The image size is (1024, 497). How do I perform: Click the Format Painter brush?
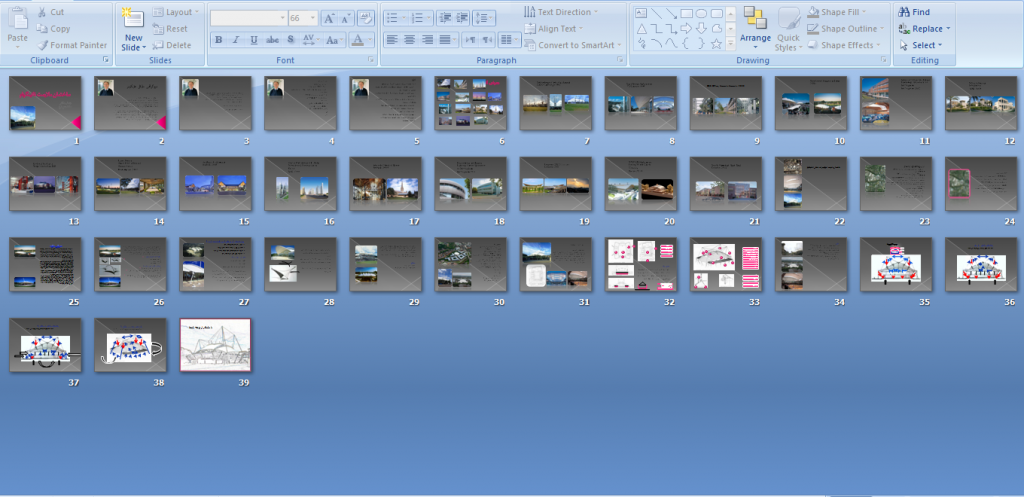coord(42,45)
